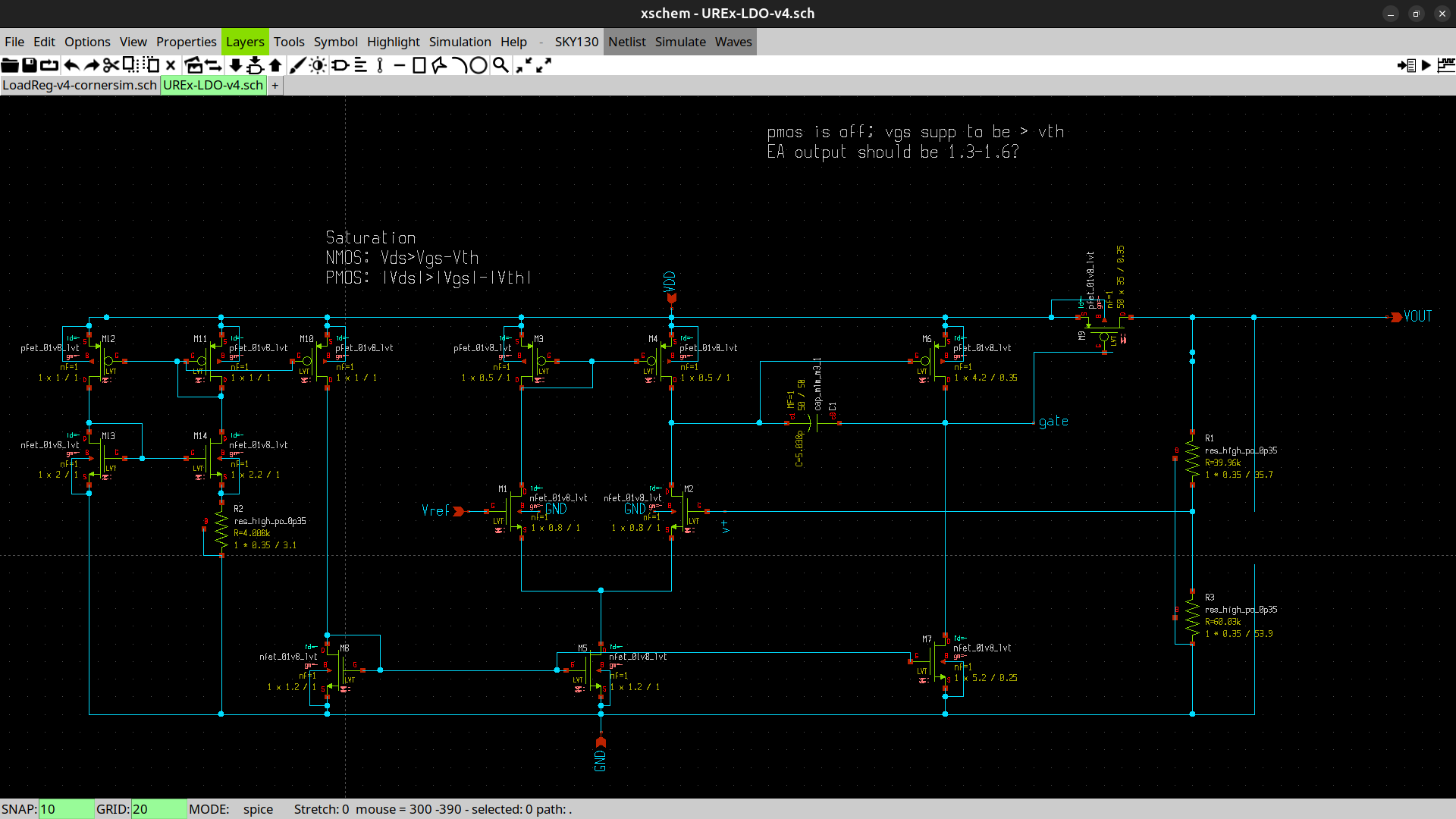Open the Layers menu
1456x819 pixels.
point(245,42)
